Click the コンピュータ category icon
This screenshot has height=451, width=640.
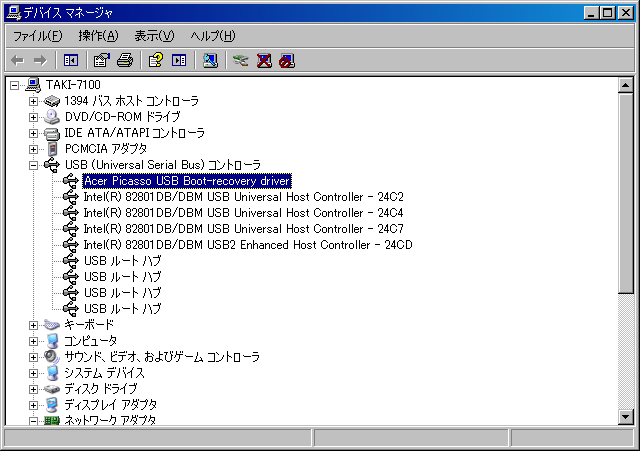point(52,341)
